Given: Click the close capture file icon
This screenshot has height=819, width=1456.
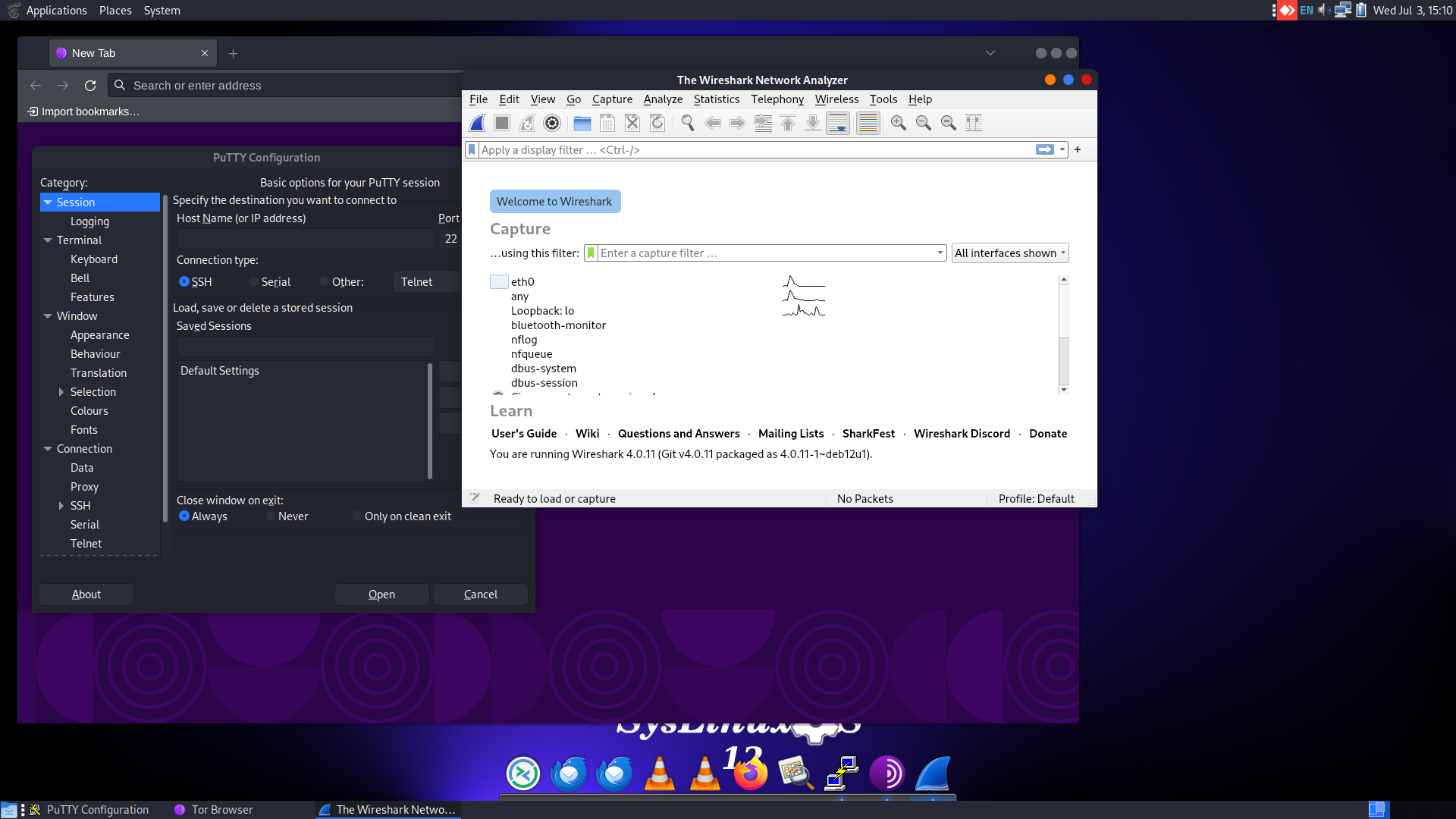Looking at the screenshot, I should [x=632, y=123].
